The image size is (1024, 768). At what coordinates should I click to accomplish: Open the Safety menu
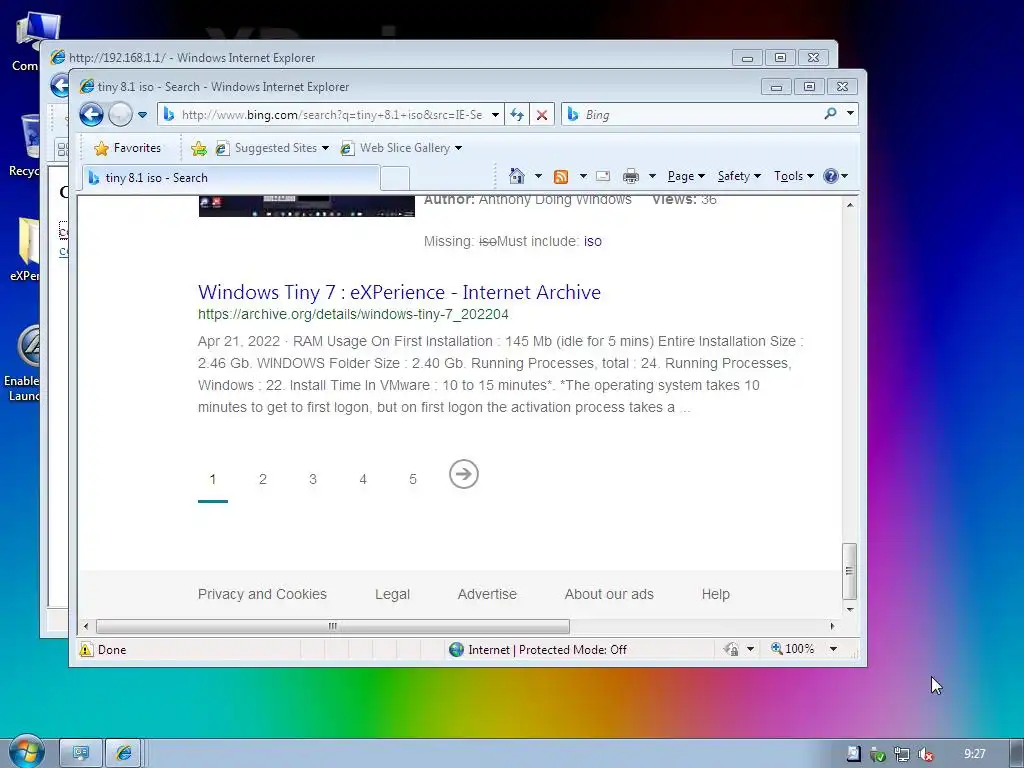(x=739, y=176)
